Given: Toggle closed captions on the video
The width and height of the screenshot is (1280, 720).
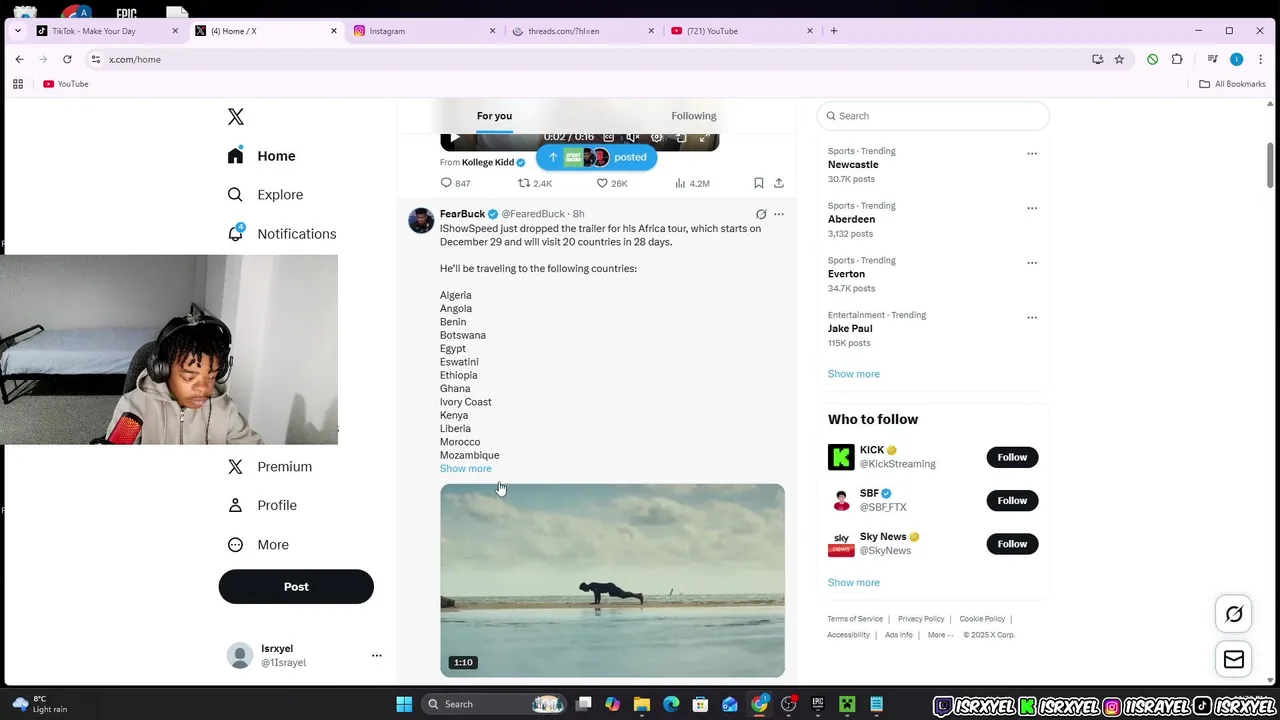Looking at the screenshot, I should [608, 137].
